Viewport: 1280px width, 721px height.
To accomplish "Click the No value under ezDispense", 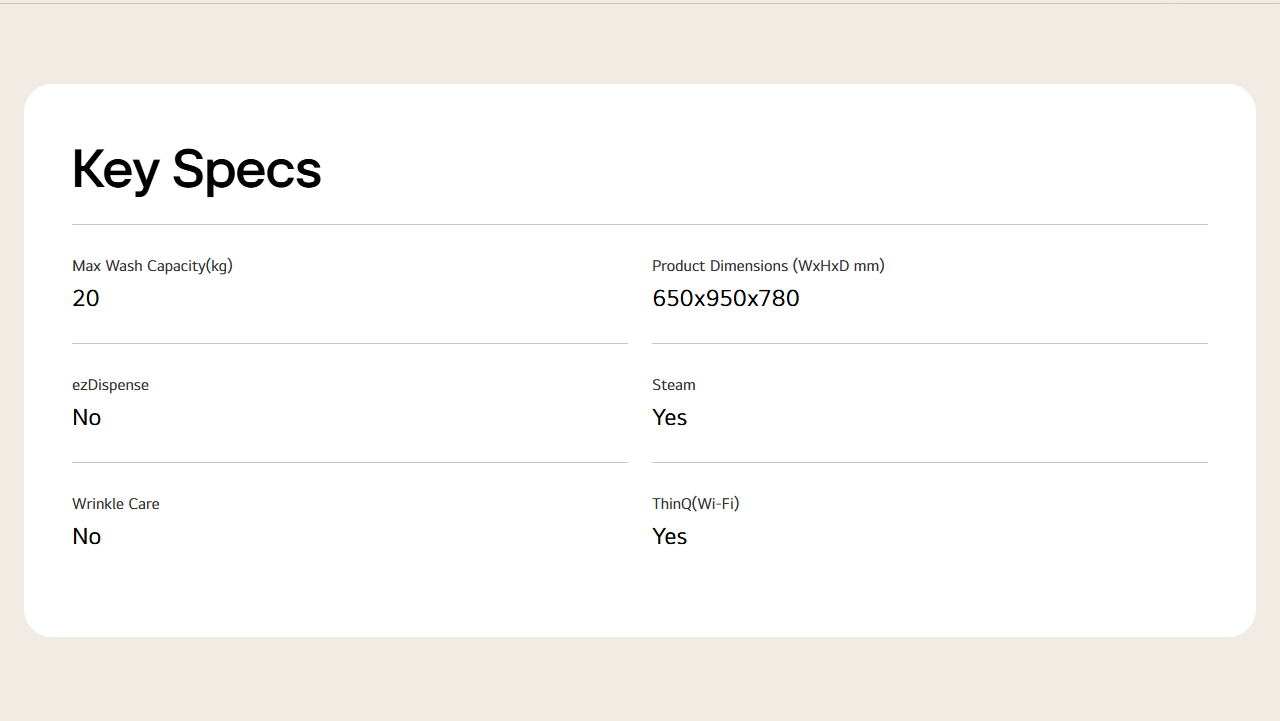I will (x=87, y=417).
